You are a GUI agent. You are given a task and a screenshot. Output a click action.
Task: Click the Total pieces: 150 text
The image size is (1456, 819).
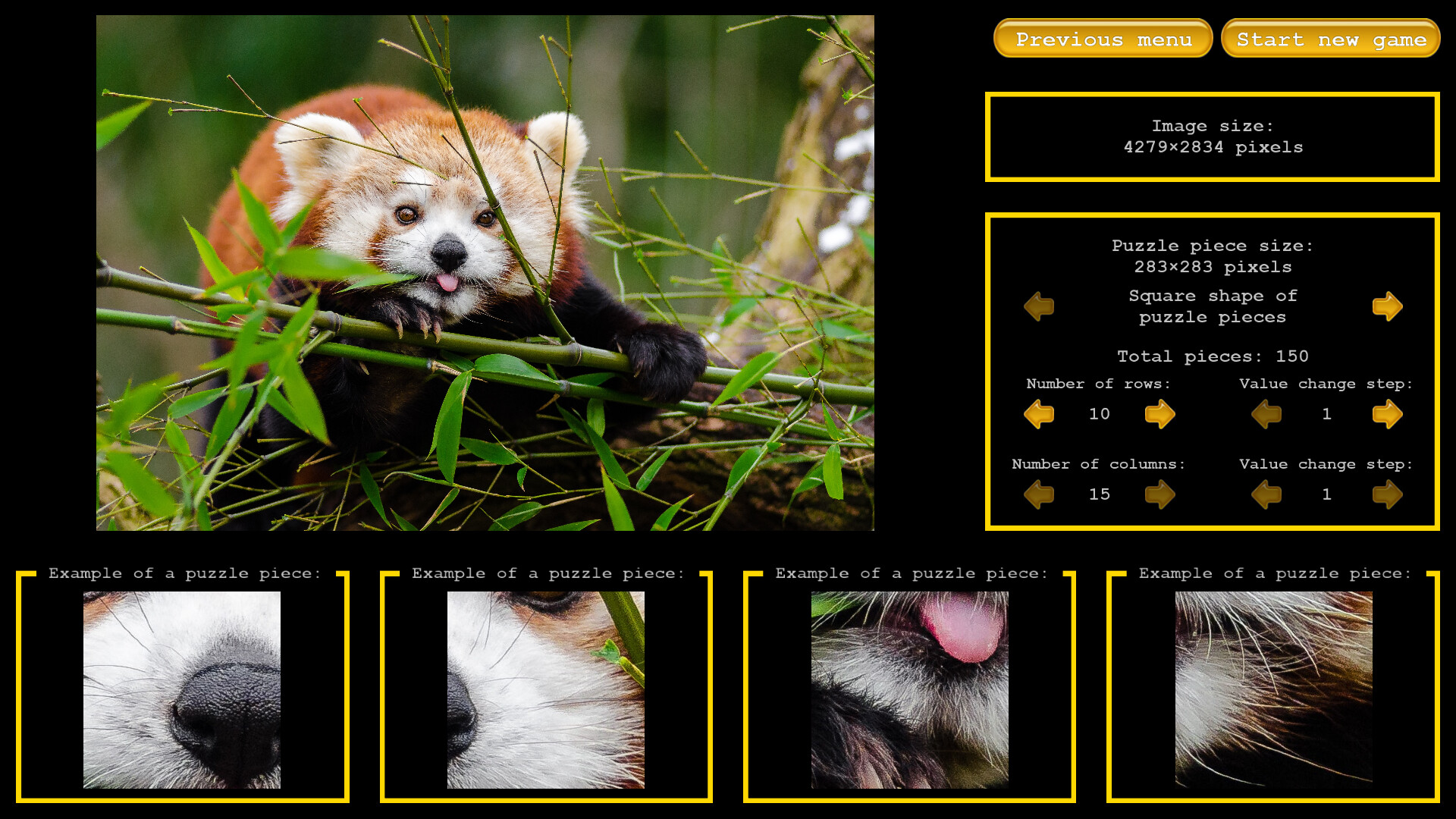(1212, 356)
